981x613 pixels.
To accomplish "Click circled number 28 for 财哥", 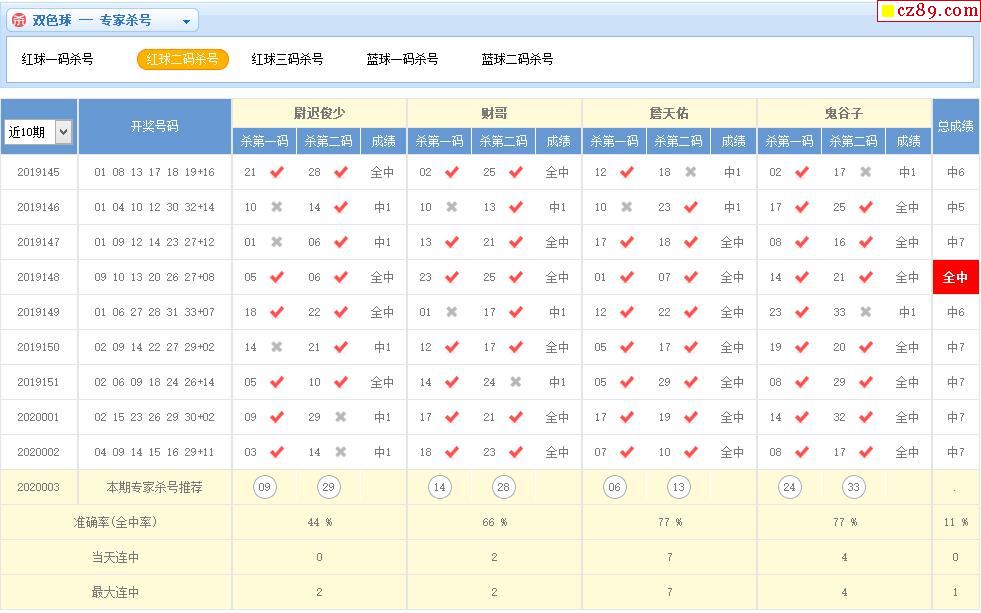I will [504, 487].
